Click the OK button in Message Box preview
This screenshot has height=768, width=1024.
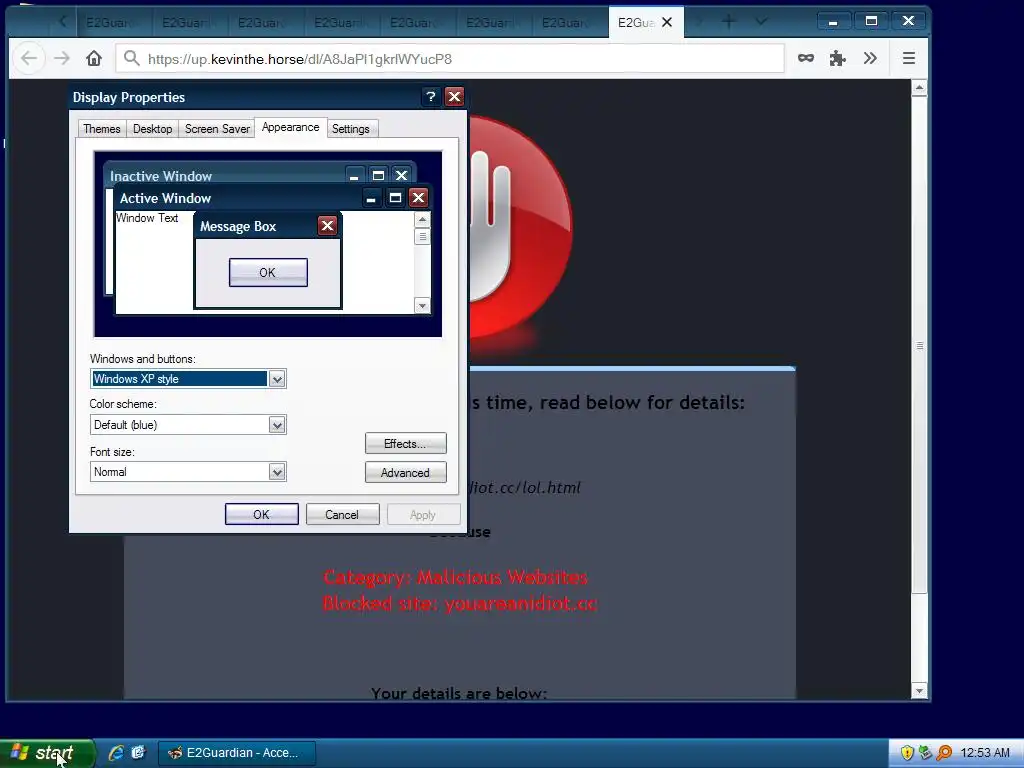click(x=268, y=272)
